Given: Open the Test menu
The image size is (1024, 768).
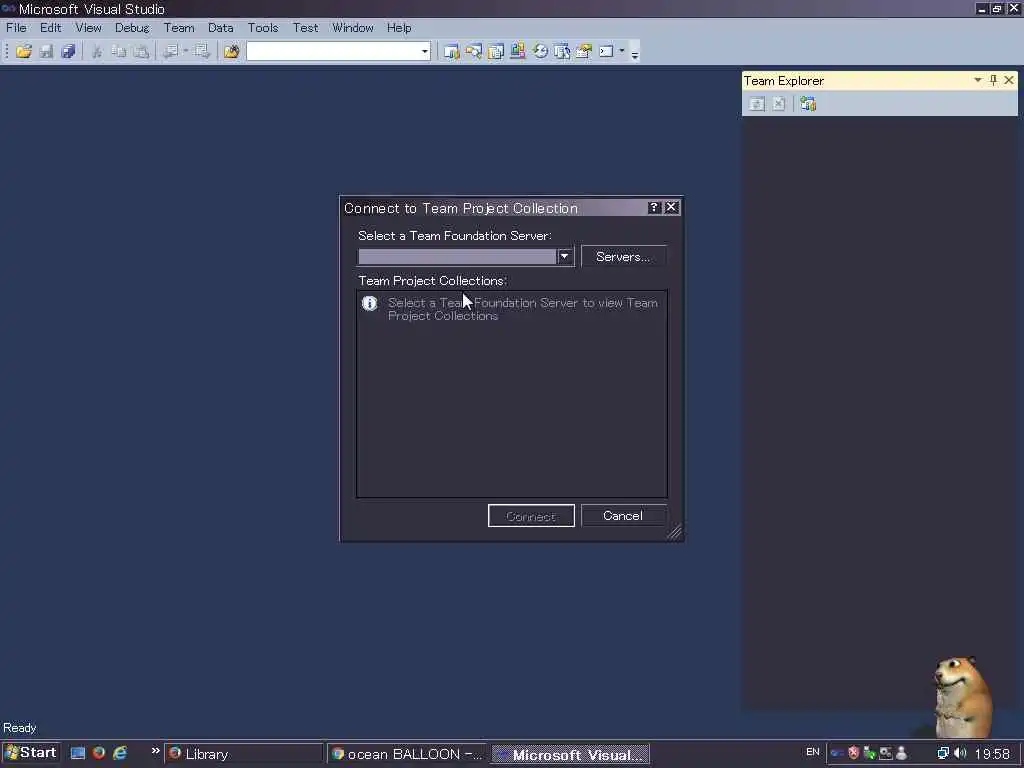Looking at the screenshot, I should pos(305,27).
